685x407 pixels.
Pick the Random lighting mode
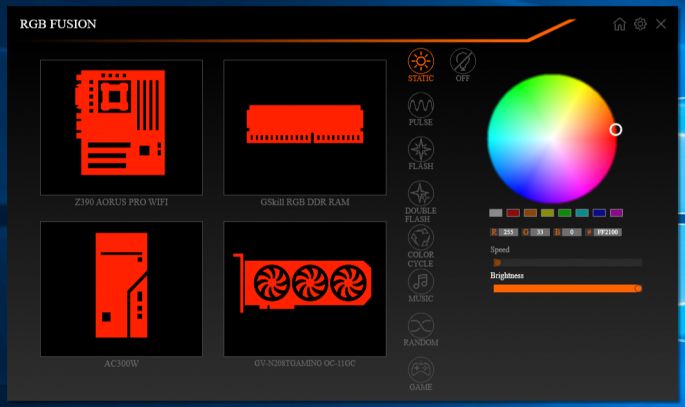pyautogui.click(x=421, y=326)
